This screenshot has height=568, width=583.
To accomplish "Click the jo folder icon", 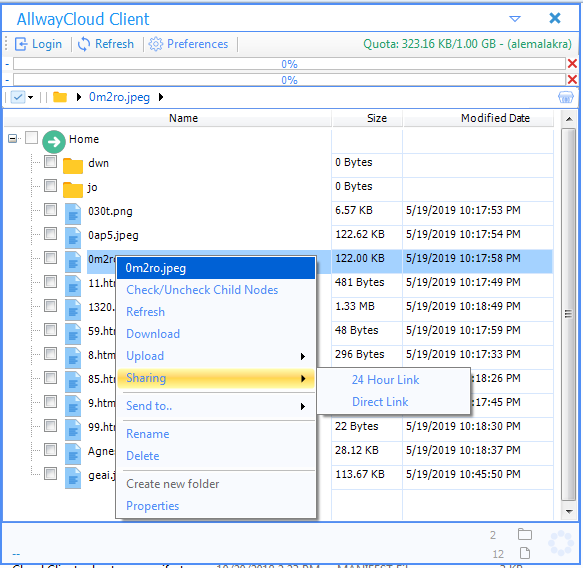I will click(73, 189).
